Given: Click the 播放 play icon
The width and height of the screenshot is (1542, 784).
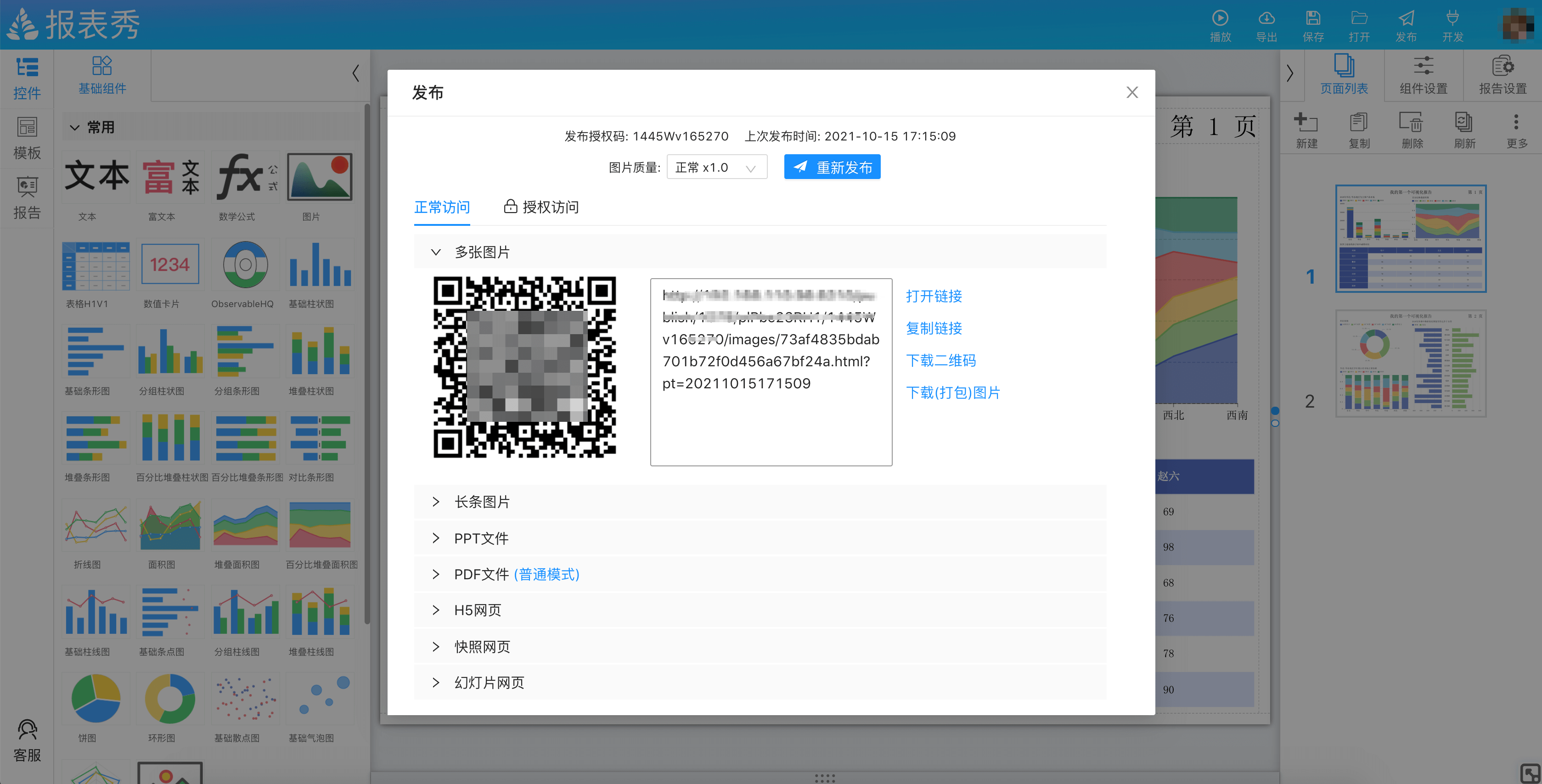Looking at the screenshot, I should (x=1220, y=18).
